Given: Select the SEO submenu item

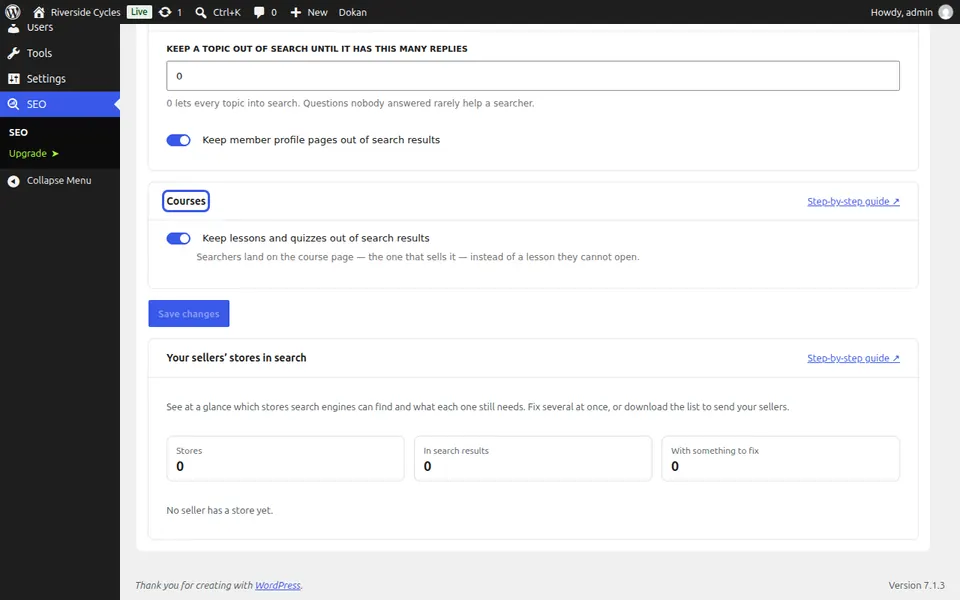Looking at the screenshot, I should 18,132.
